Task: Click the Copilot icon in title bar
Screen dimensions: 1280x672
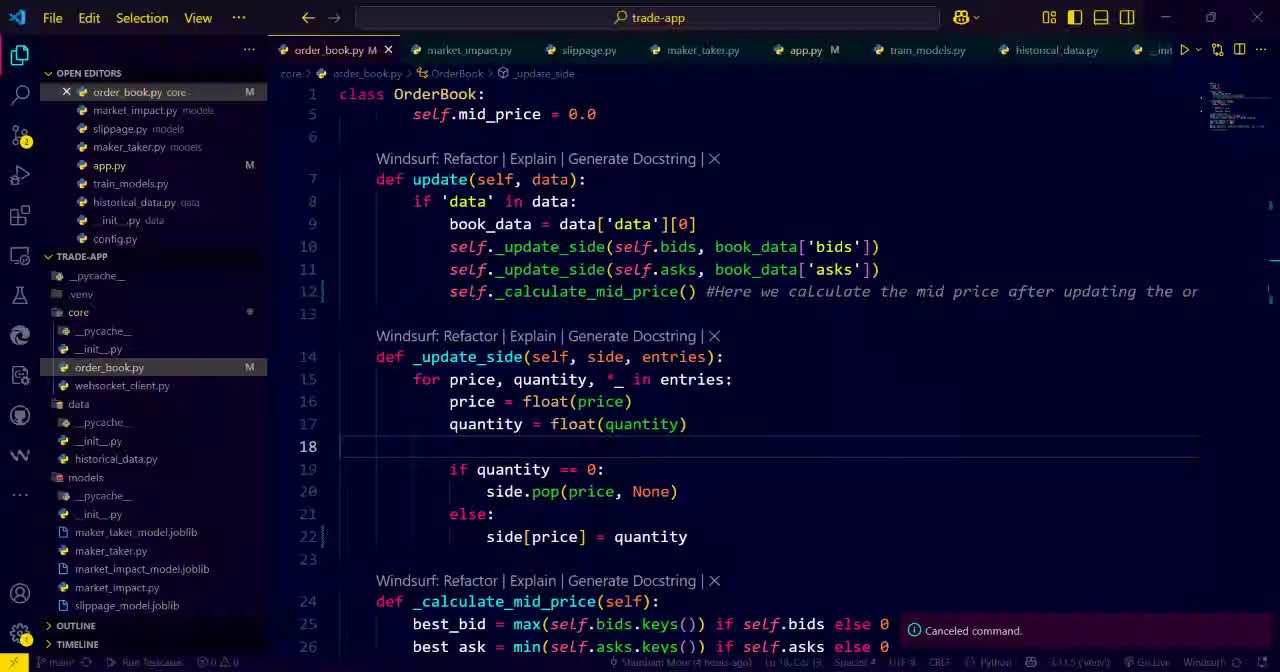Action: click(960, 18)
